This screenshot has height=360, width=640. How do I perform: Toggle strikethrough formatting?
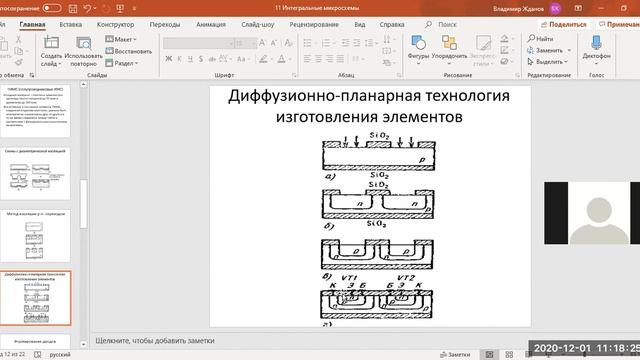pyautogui.click(x=212, y=59)
